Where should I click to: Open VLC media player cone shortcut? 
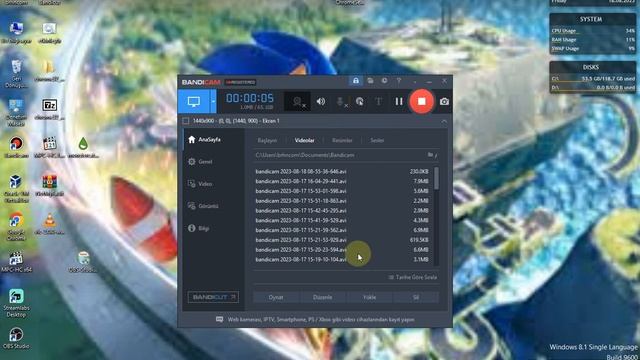49,224
